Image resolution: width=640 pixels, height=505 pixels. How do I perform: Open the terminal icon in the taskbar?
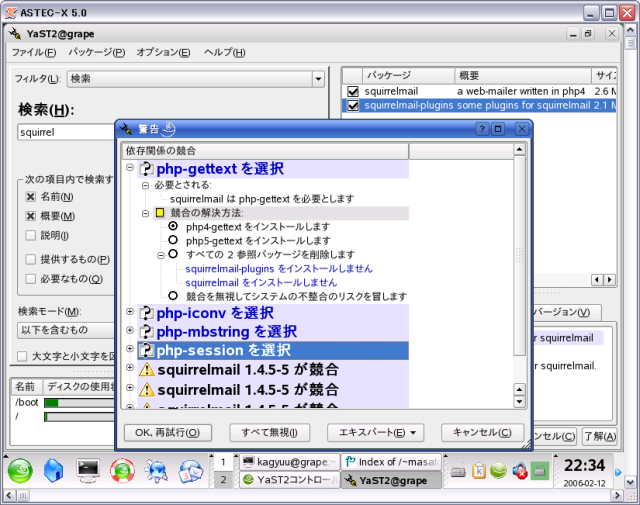[88, 469]
